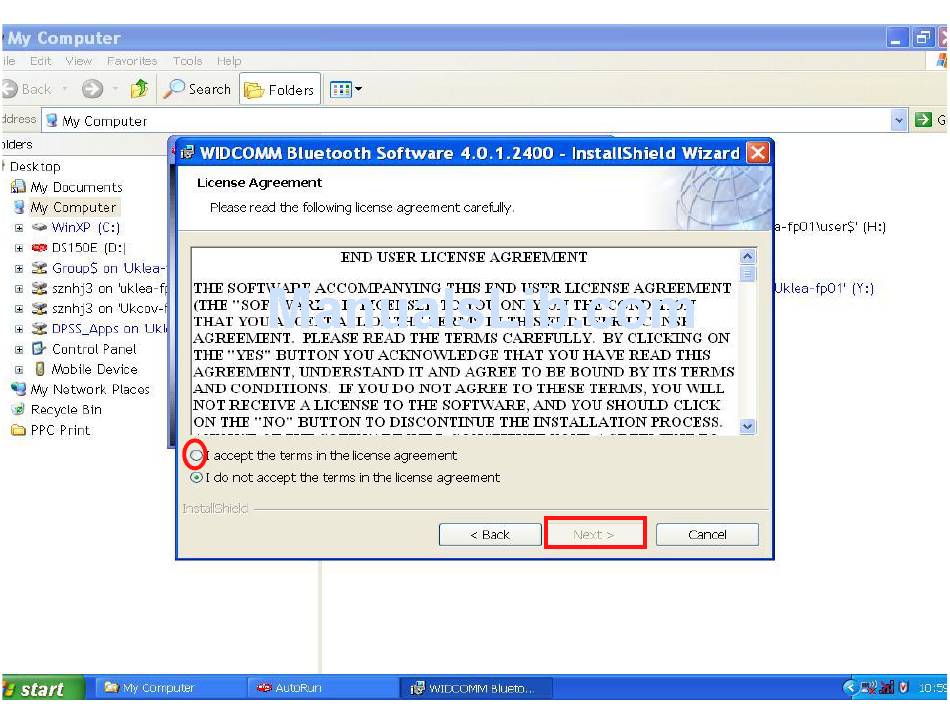Screen dimensions: 950x725
Task: Click the Back button in InstallShield Wizard
Action: pyautogui.click(x=490, y=535)
